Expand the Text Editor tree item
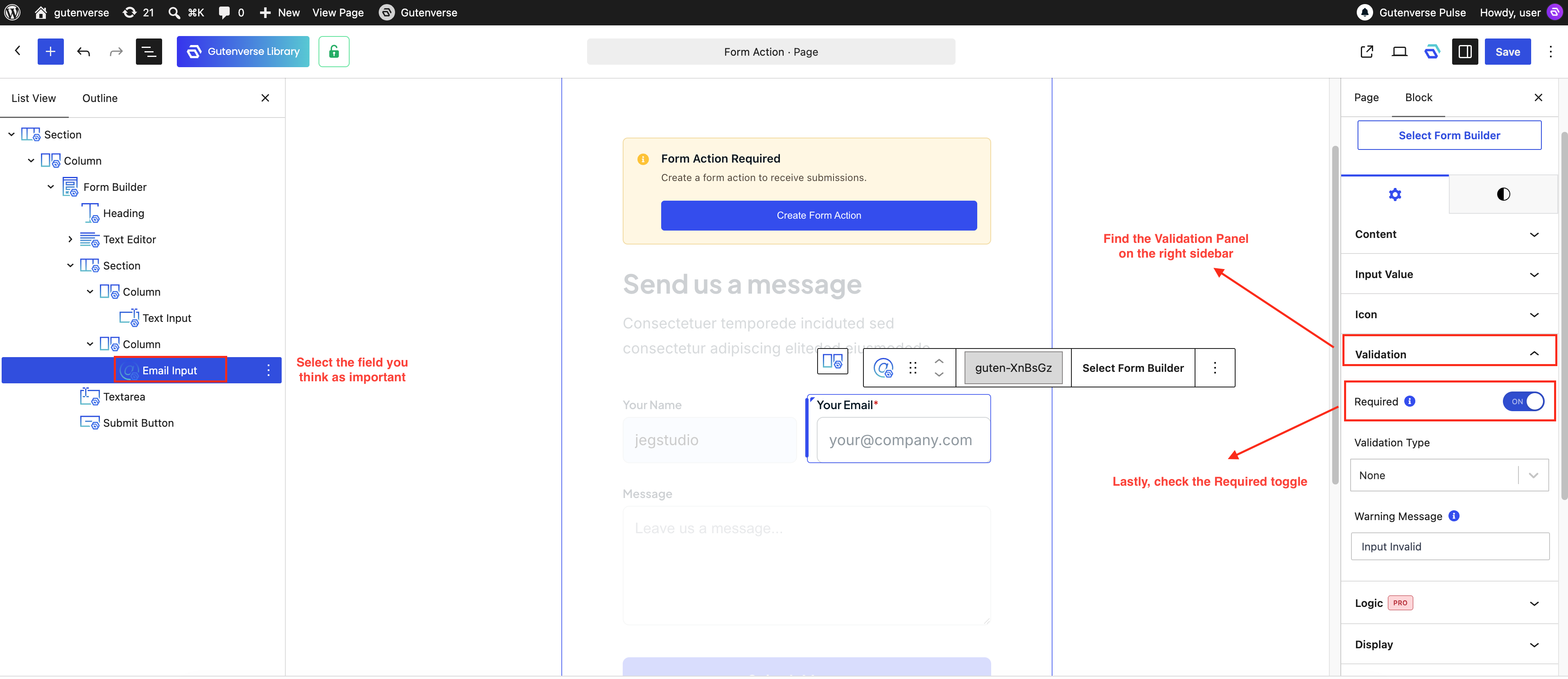The width and height of the screenshot is (1568, 679). 70,239
